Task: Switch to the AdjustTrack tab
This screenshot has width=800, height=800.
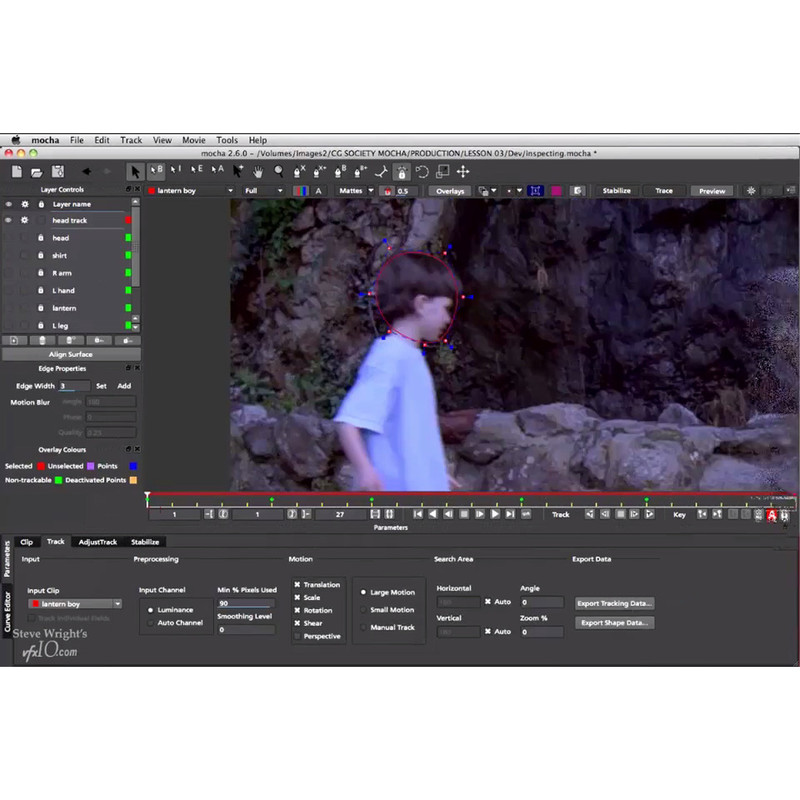Action: pos(98,542)
